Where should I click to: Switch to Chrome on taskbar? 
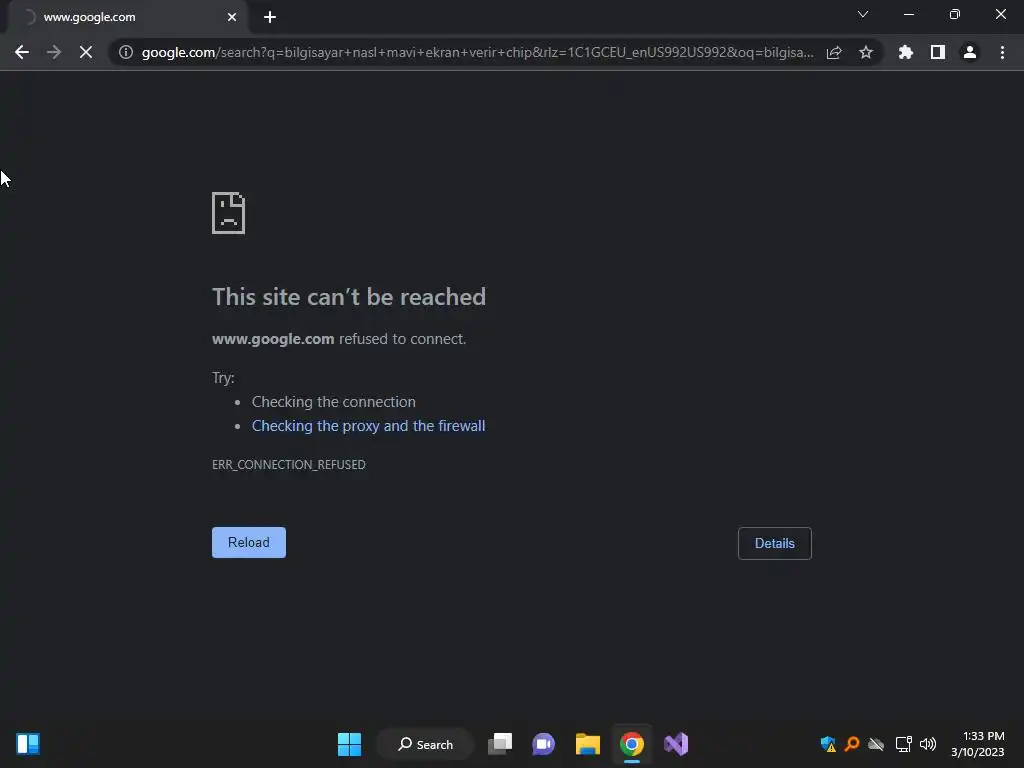click(x=632, y=744)
